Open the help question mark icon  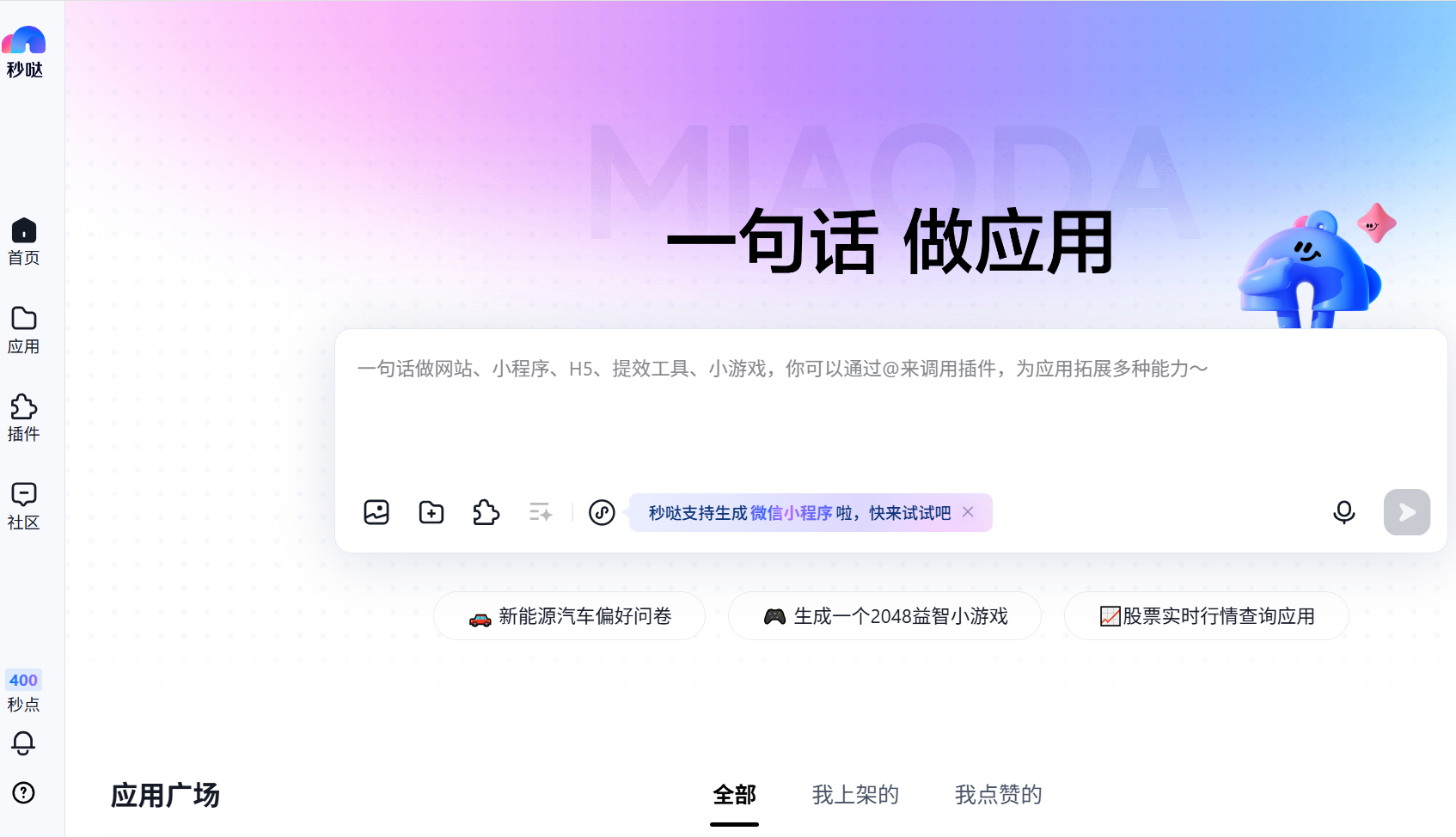click(23, 792)
